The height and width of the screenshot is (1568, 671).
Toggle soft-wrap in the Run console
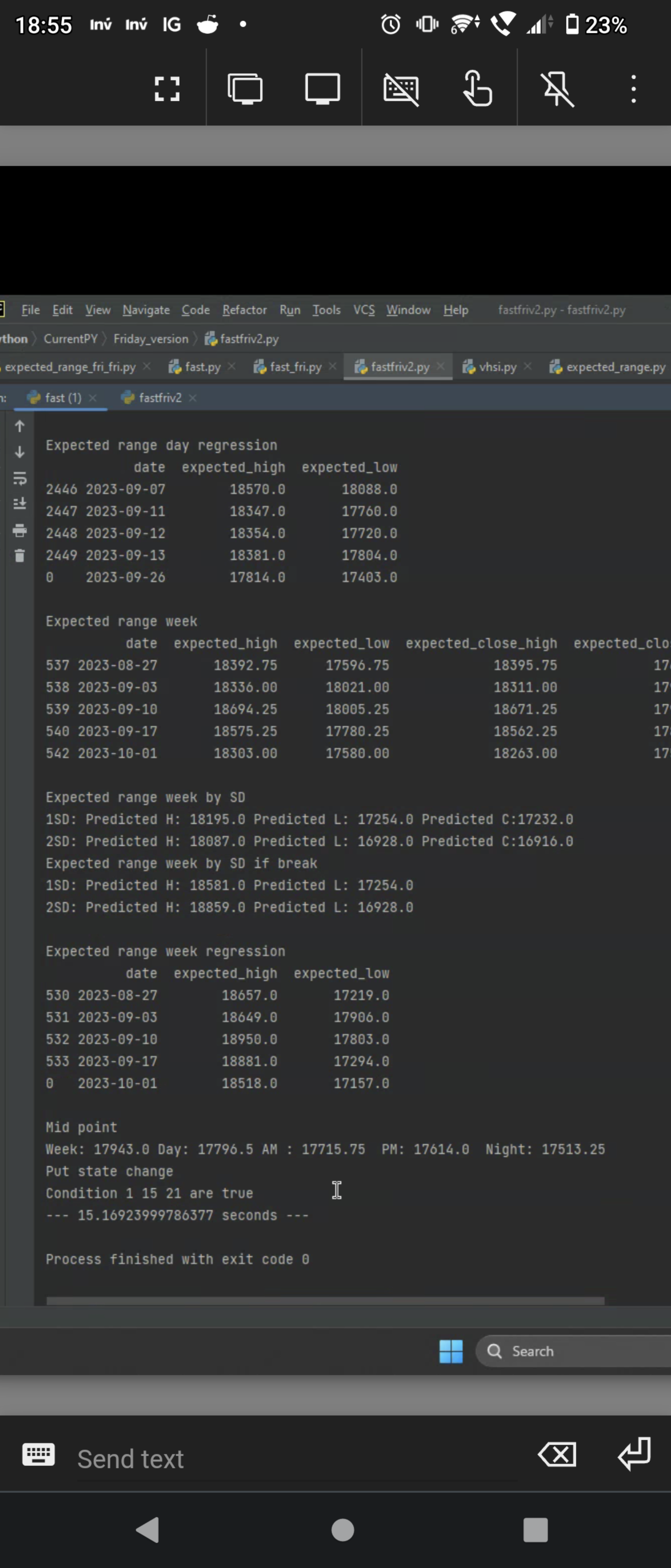[x=20, y=479]
